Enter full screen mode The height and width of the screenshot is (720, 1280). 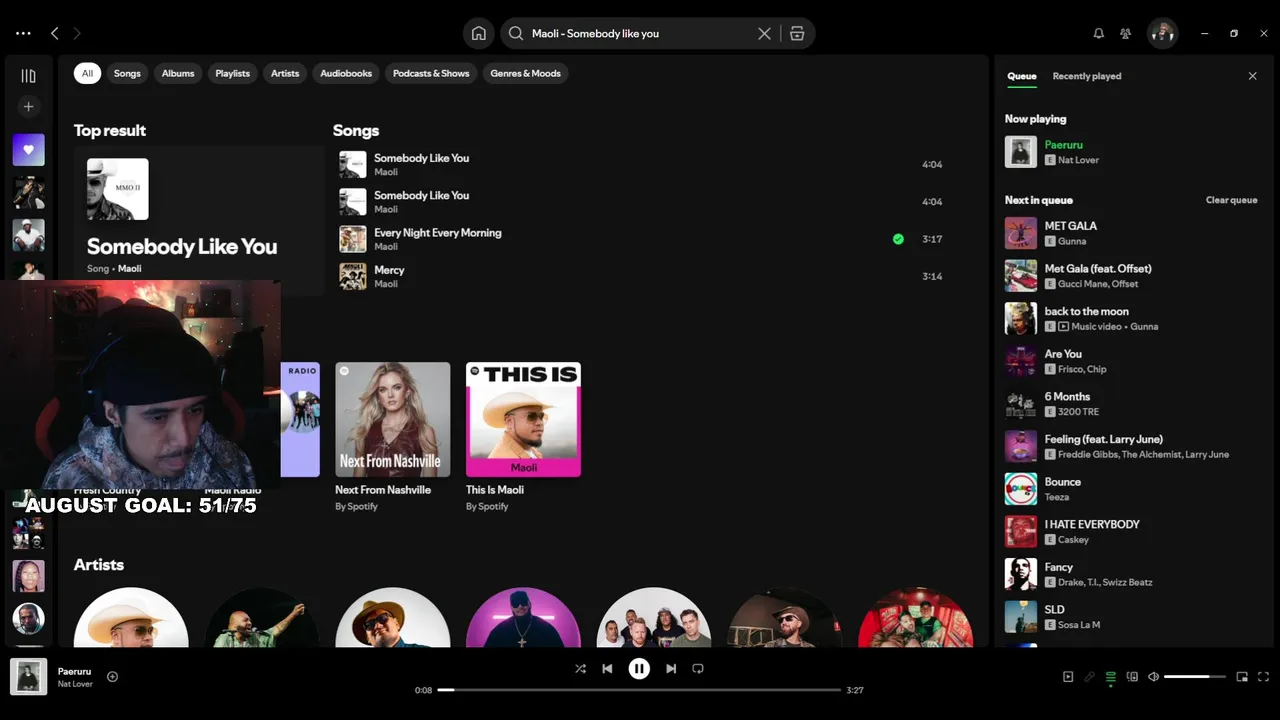point(1263,677)
